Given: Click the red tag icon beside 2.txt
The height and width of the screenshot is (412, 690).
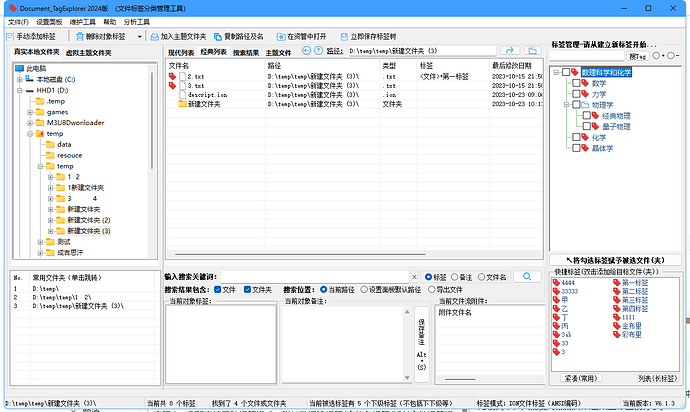Looking at the screenshot, I should [172, 77].
